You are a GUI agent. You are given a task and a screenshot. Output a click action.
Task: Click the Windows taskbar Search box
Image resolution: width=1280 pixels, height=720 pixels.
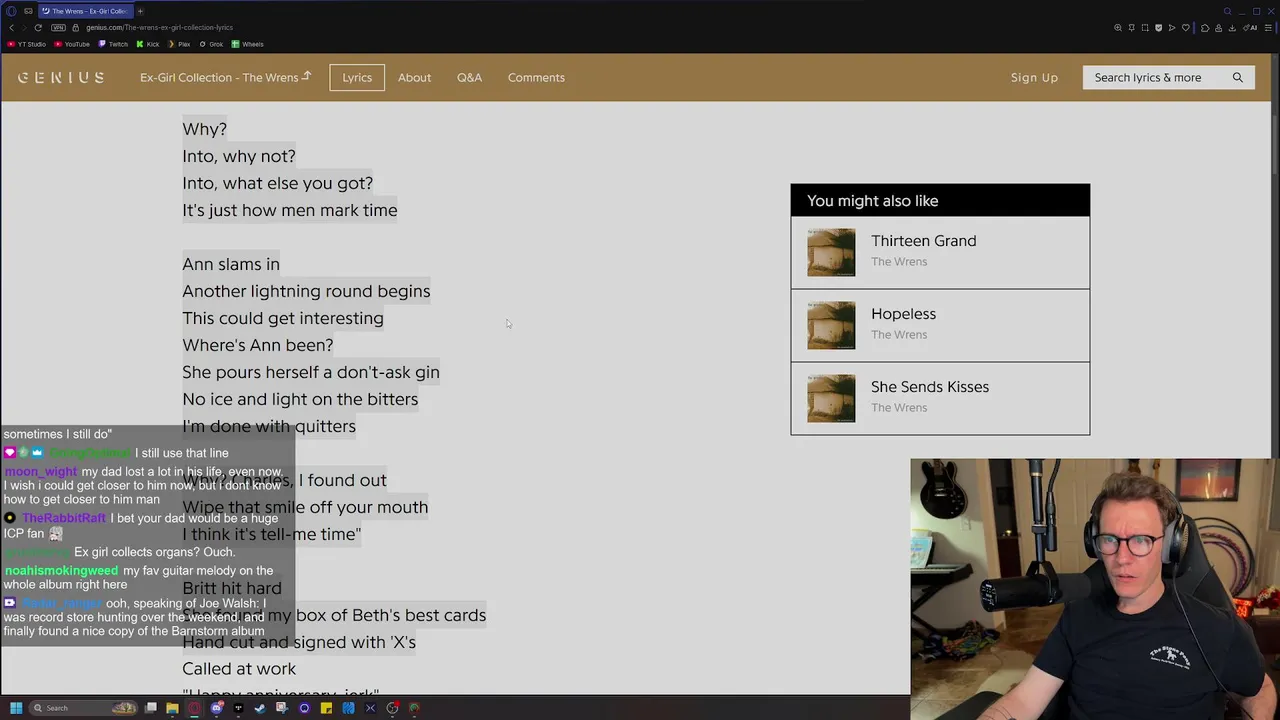(x=83, y=708)
